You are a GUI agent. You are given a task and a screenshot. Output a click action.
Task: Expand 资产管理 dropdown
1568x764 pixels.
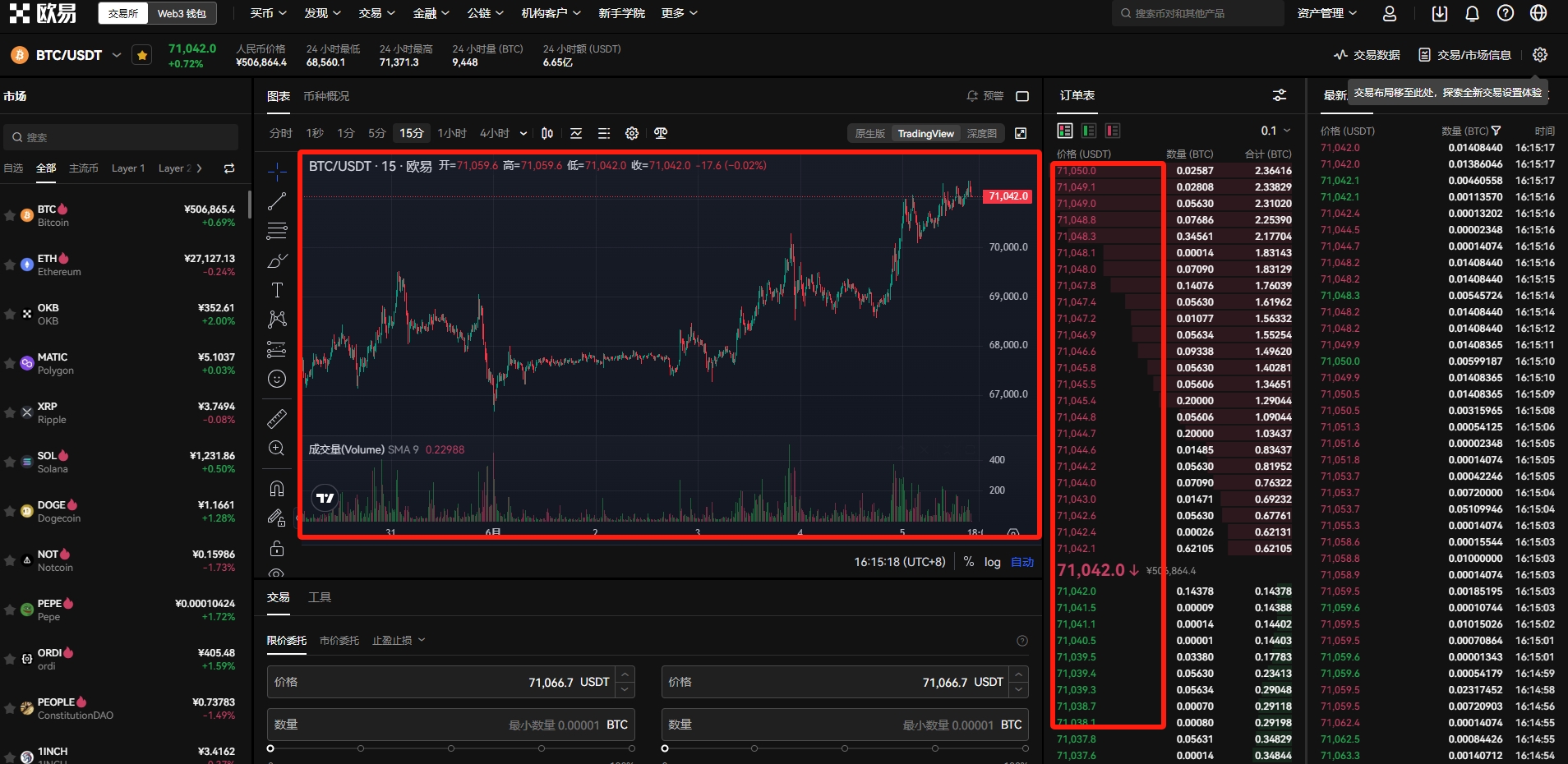point(1327,13)
